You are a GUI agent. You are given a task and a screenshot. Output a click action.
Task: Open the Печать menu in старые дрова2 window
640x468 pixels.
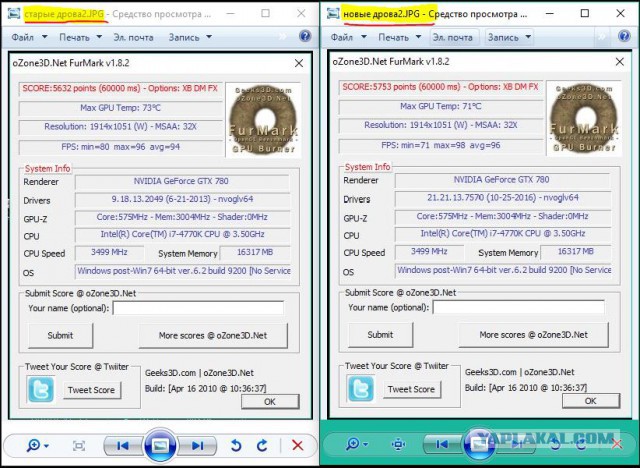[80, 37]
